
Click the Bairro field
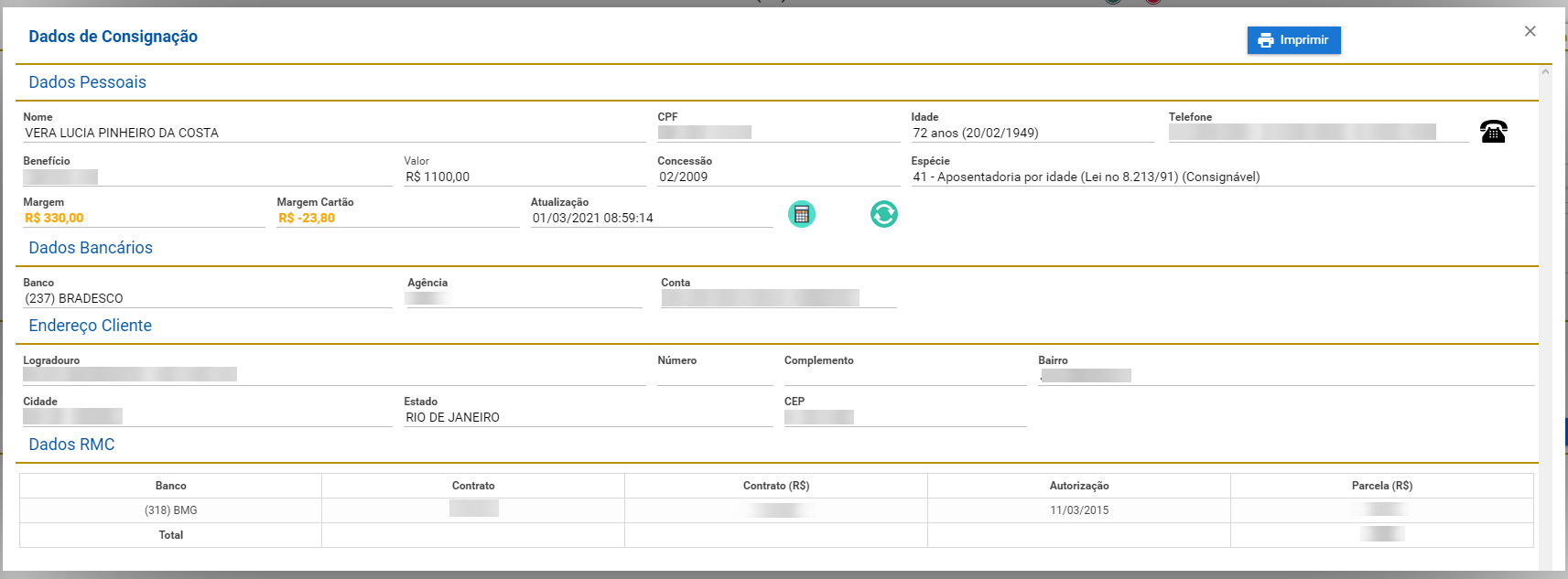click(x=1286, y=376)
